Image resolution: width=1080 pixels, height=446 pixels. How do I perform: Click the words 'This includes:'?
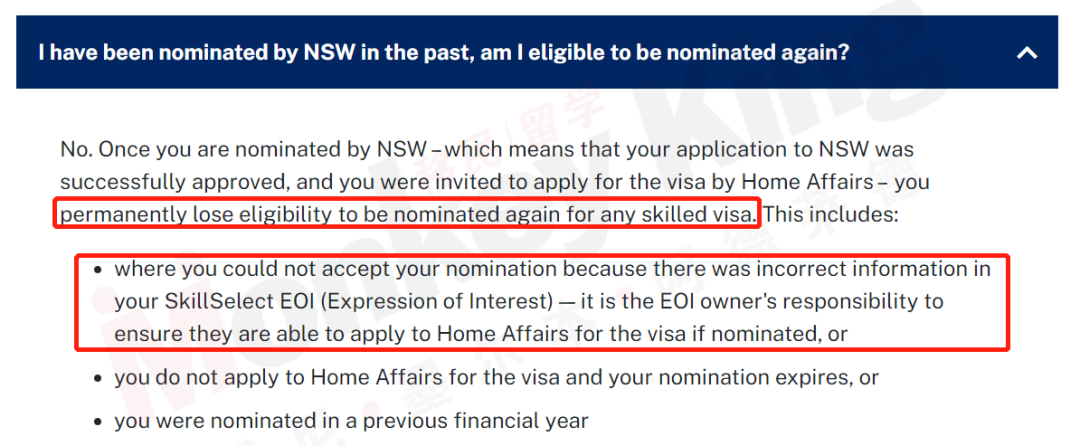coord(831,215)
